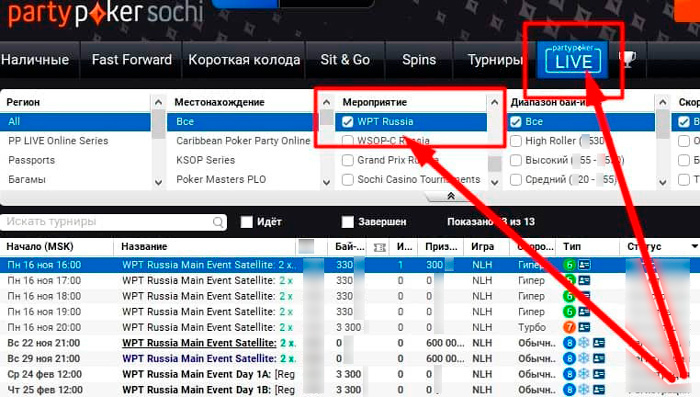Switch to the Наличные tab
Viewport: 700px width, 397px height.
(x=35, y=59)
